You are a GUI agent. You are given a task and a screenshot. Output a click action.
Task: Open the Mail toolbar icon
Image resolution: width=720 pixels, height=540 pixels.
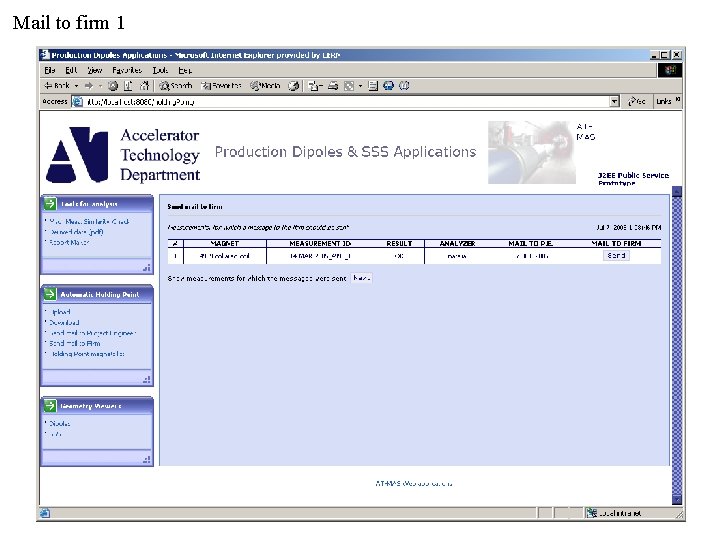pos(315,86)
